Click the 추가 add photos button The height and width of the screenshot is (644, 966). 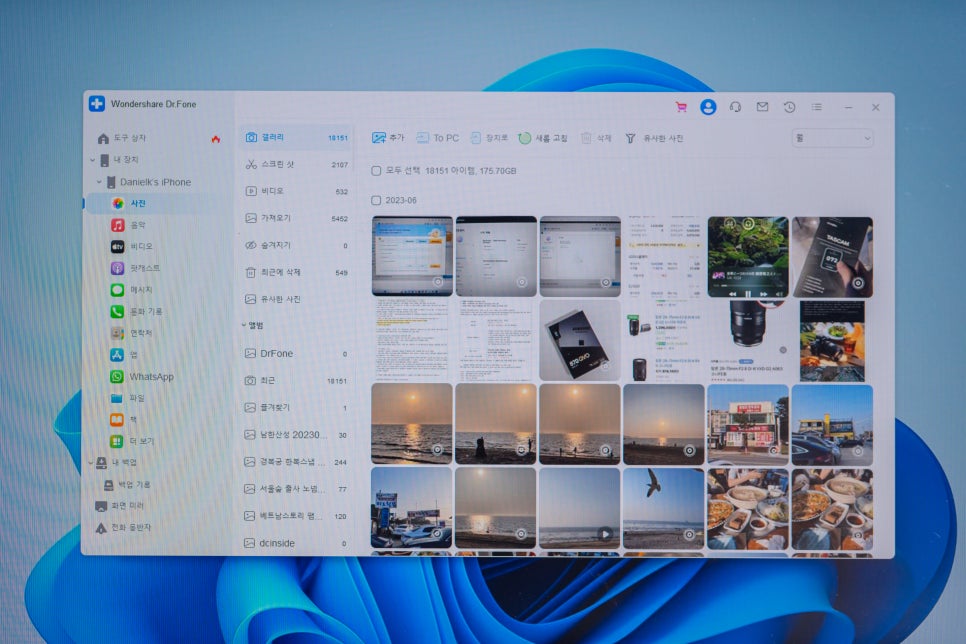coord(388,138)
